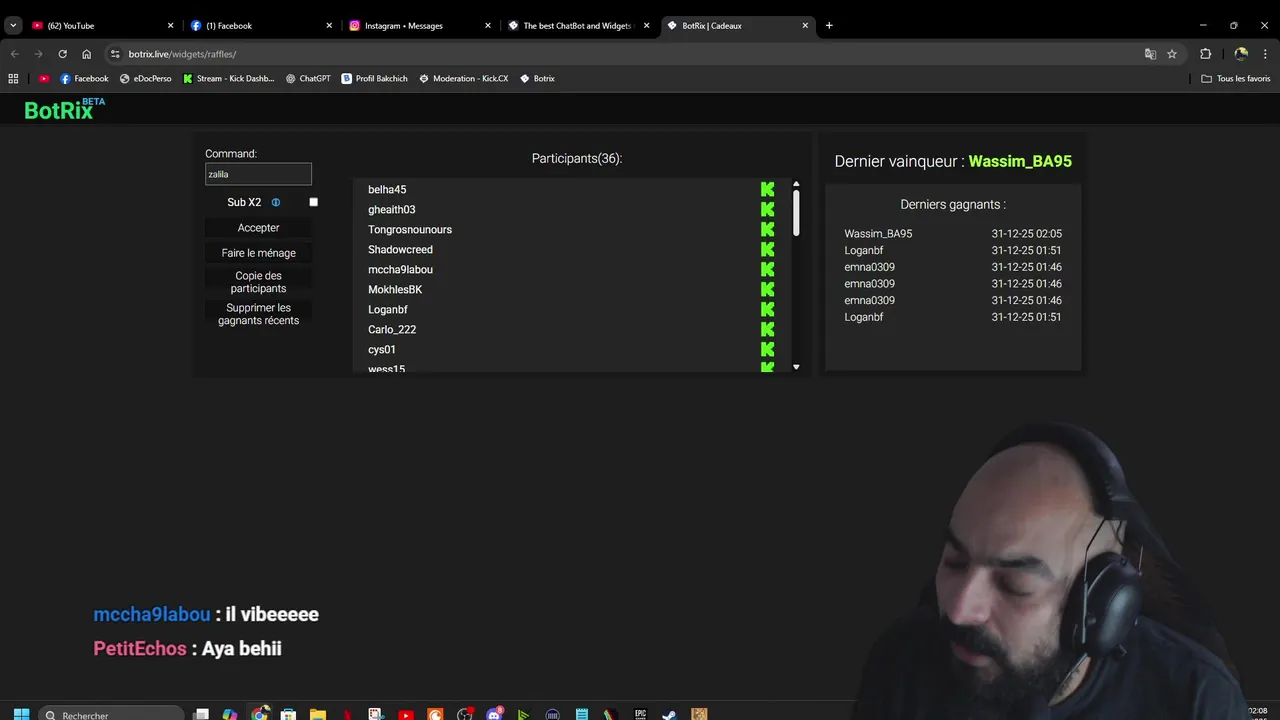
Task: Click the Kick icon beside Shadowcreed
Action: point(767,249)
